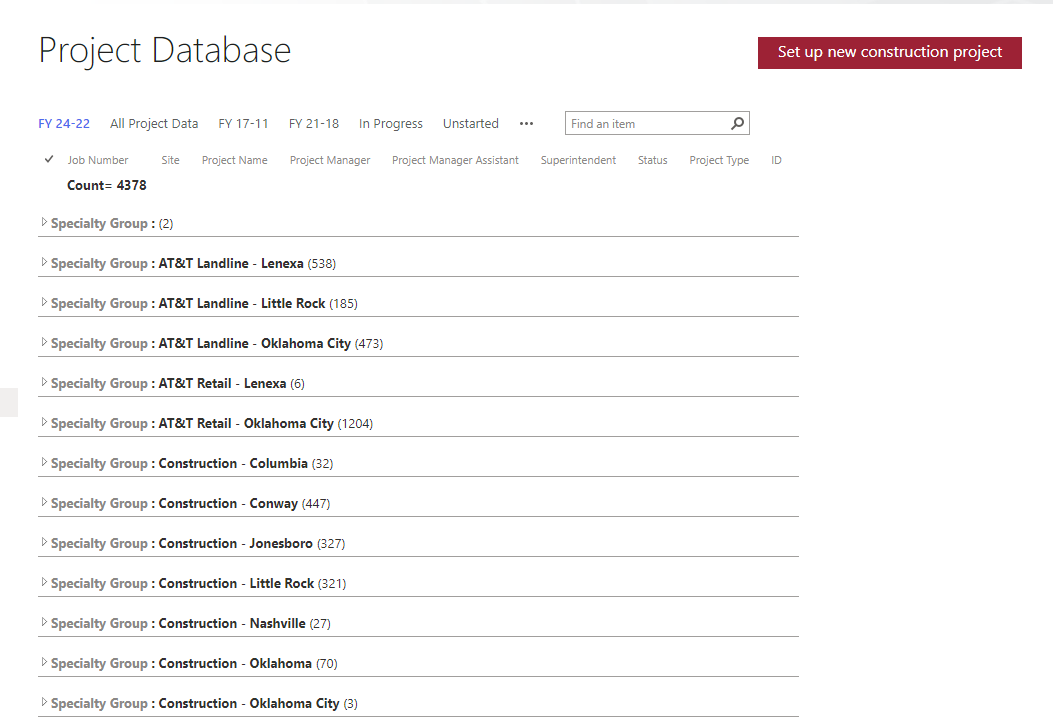The width and height of the screenshot is (1053, 717).
Task: Switch to the In Progress view
Action: click(x=390, y=124)
